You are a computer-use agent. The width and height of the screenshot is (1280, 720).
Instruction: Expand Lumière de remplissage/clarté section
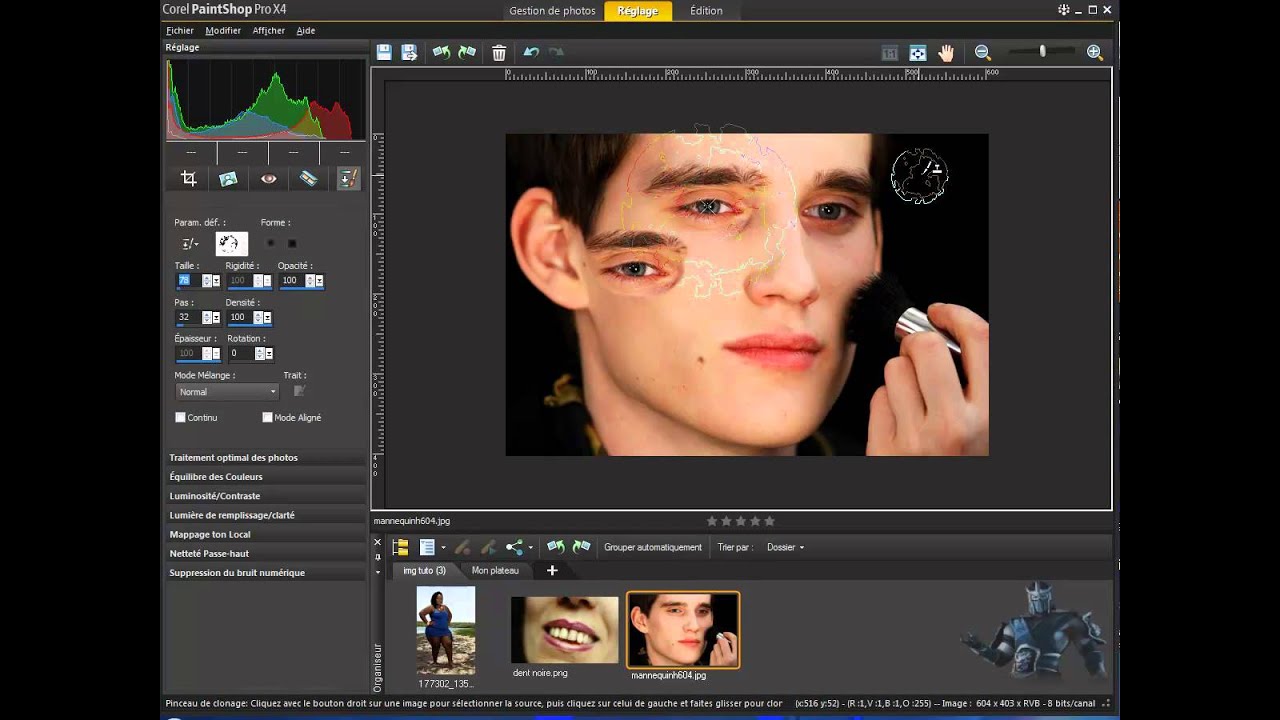coord(265,515)
